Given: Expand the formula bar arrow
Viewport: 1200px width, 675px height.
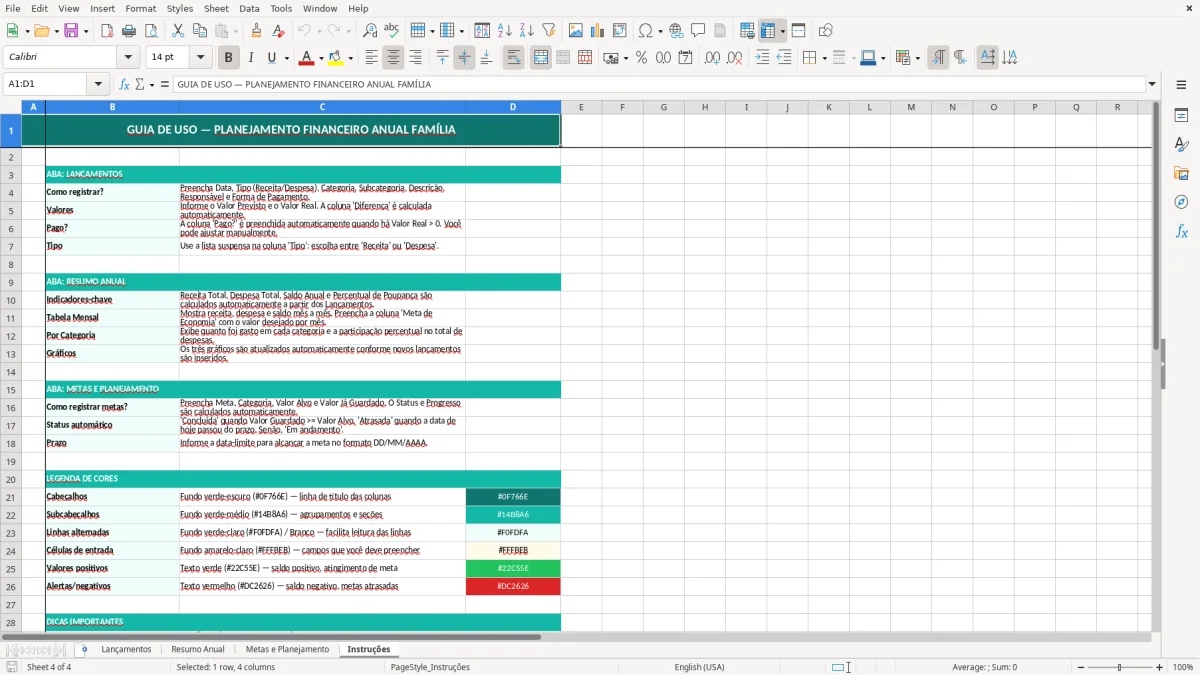Looking at the screenshot, I should click(x=1153, y=85).
